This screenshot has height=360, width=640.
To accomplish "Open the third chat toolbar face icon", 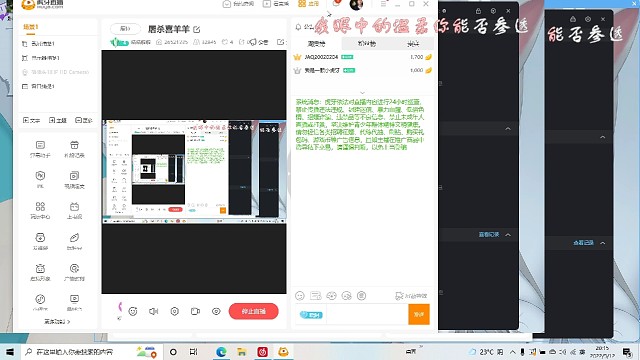I will [331, 296].
